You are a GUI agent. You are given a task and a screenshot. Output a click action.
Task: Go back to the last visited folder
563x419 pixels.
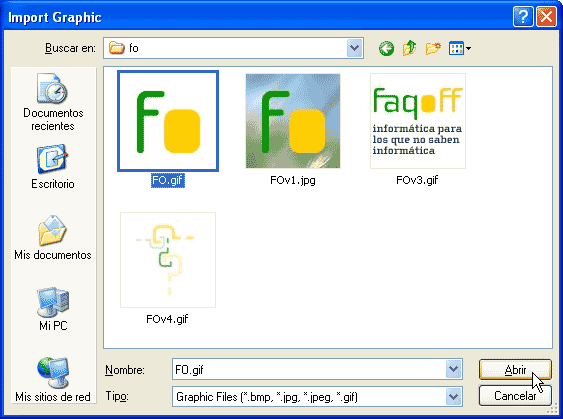tap(386, 48)
